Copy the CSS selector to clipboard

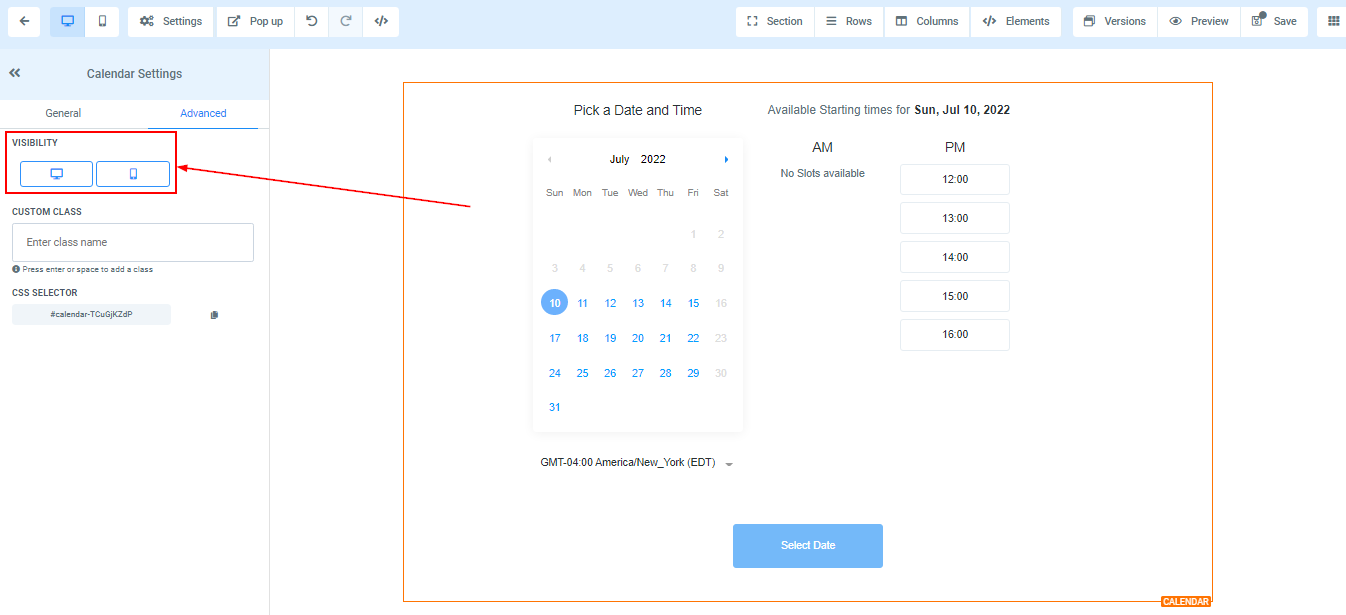tap(214, 315)
